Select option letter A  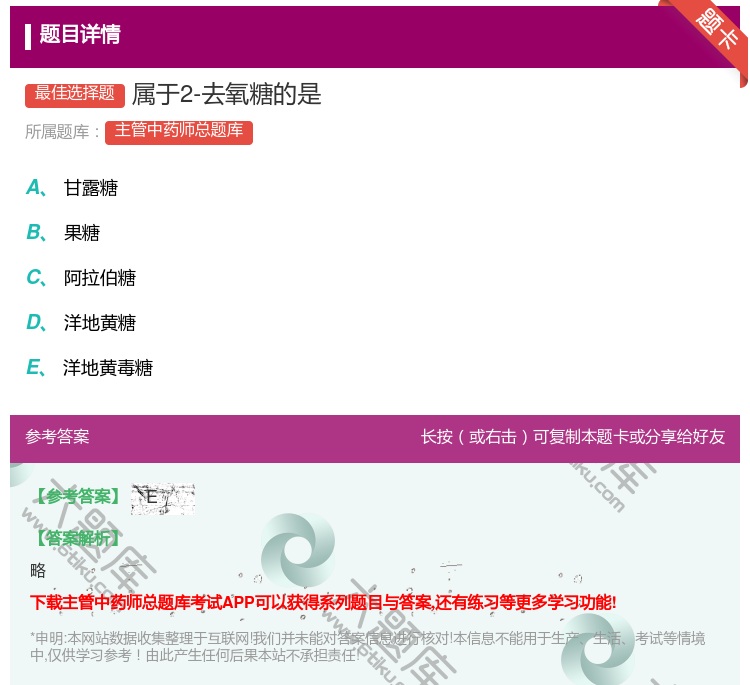pos(34,188)
